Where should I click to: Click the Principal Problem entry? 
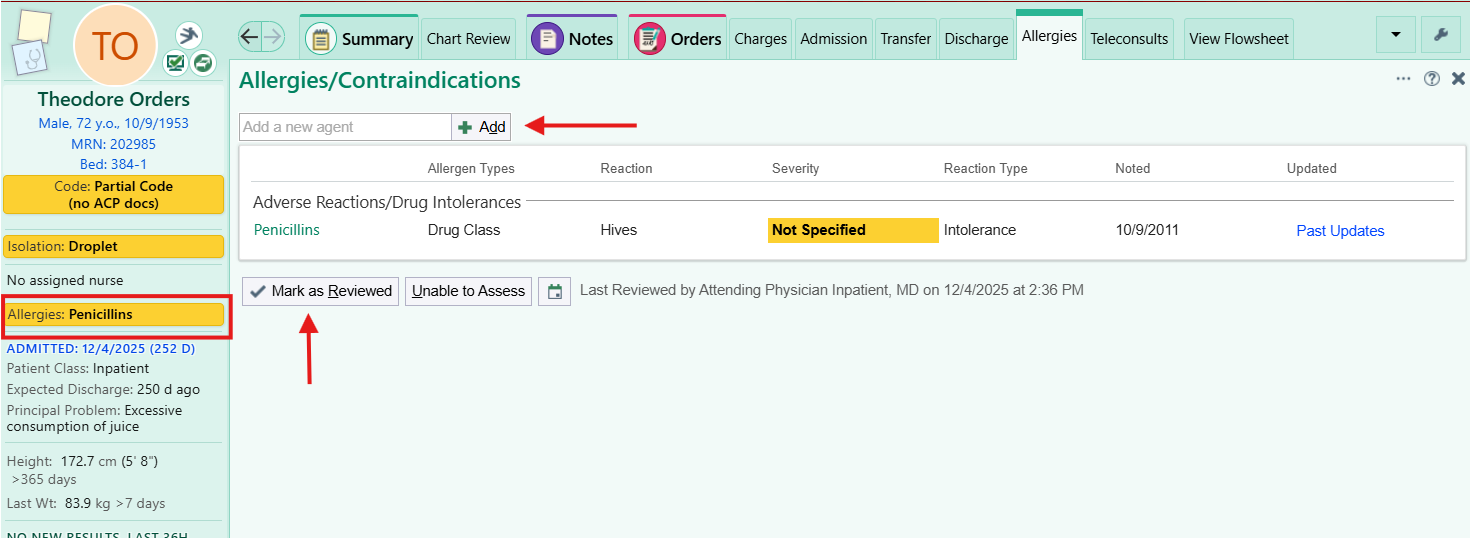coord(95,418)
